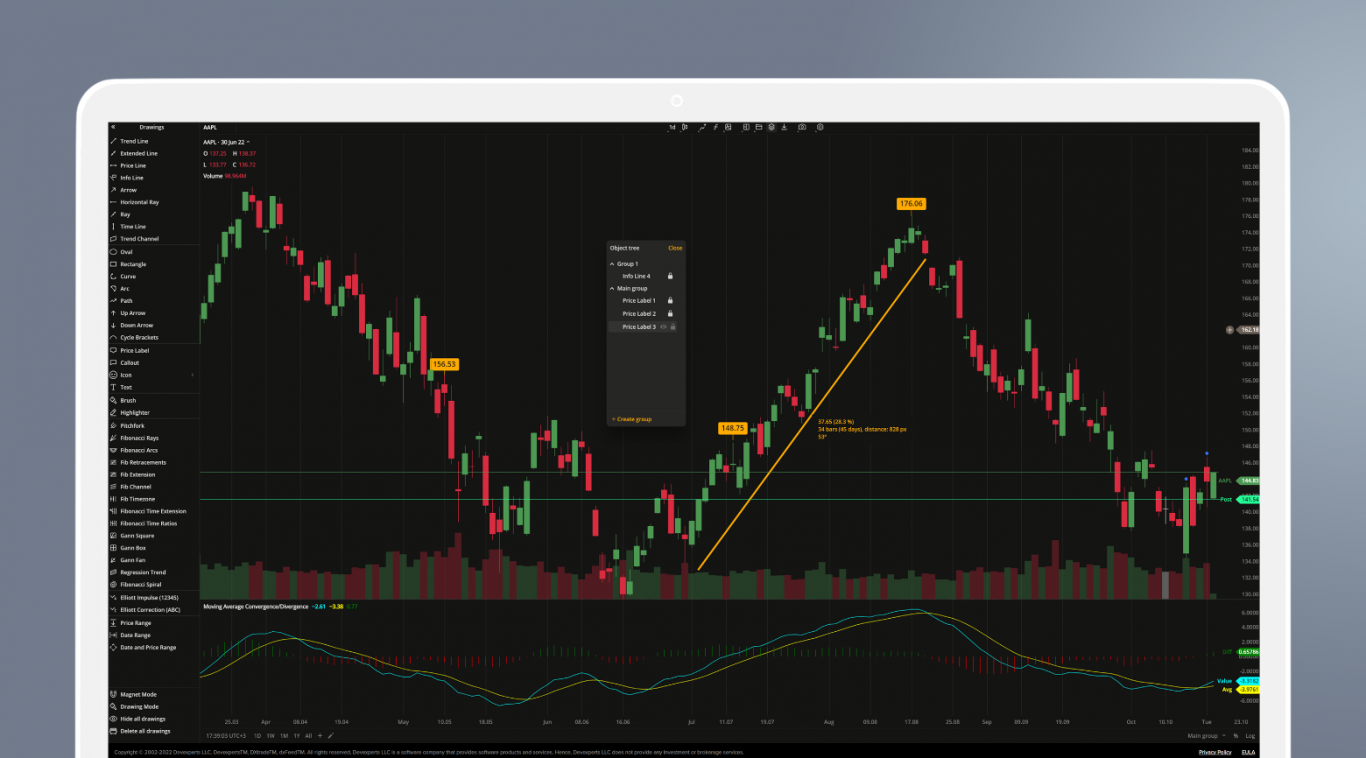1366x758 pixels.
Task: Collapse the Drawings sidebar panel
Action: pyautogui.click(x=113, y=127)
